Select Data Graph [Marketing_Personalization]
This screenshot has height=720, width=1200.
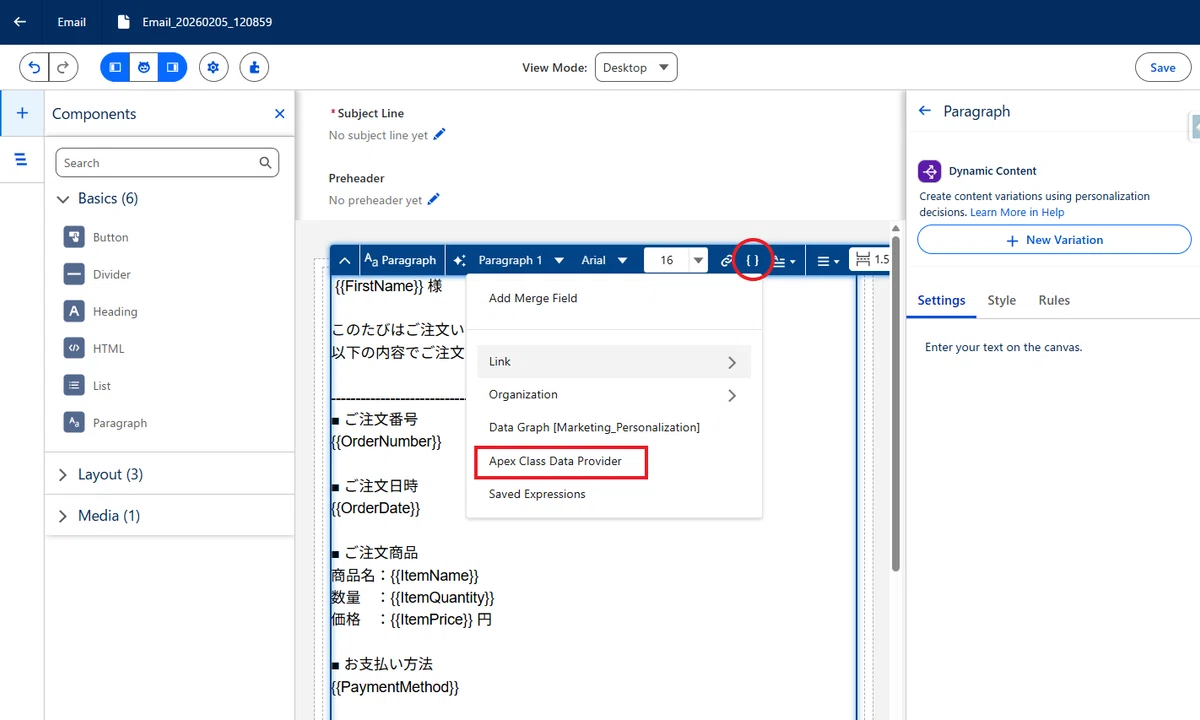click(x=594, y=427)
